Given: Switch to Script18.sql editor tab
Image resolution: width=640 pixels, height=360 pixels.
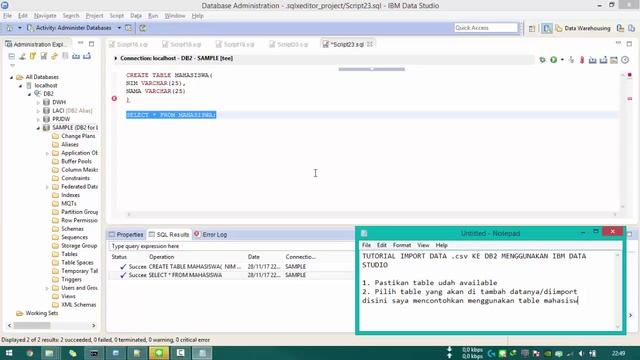Looking at the screenshot, I should click(x=182, y=44).
